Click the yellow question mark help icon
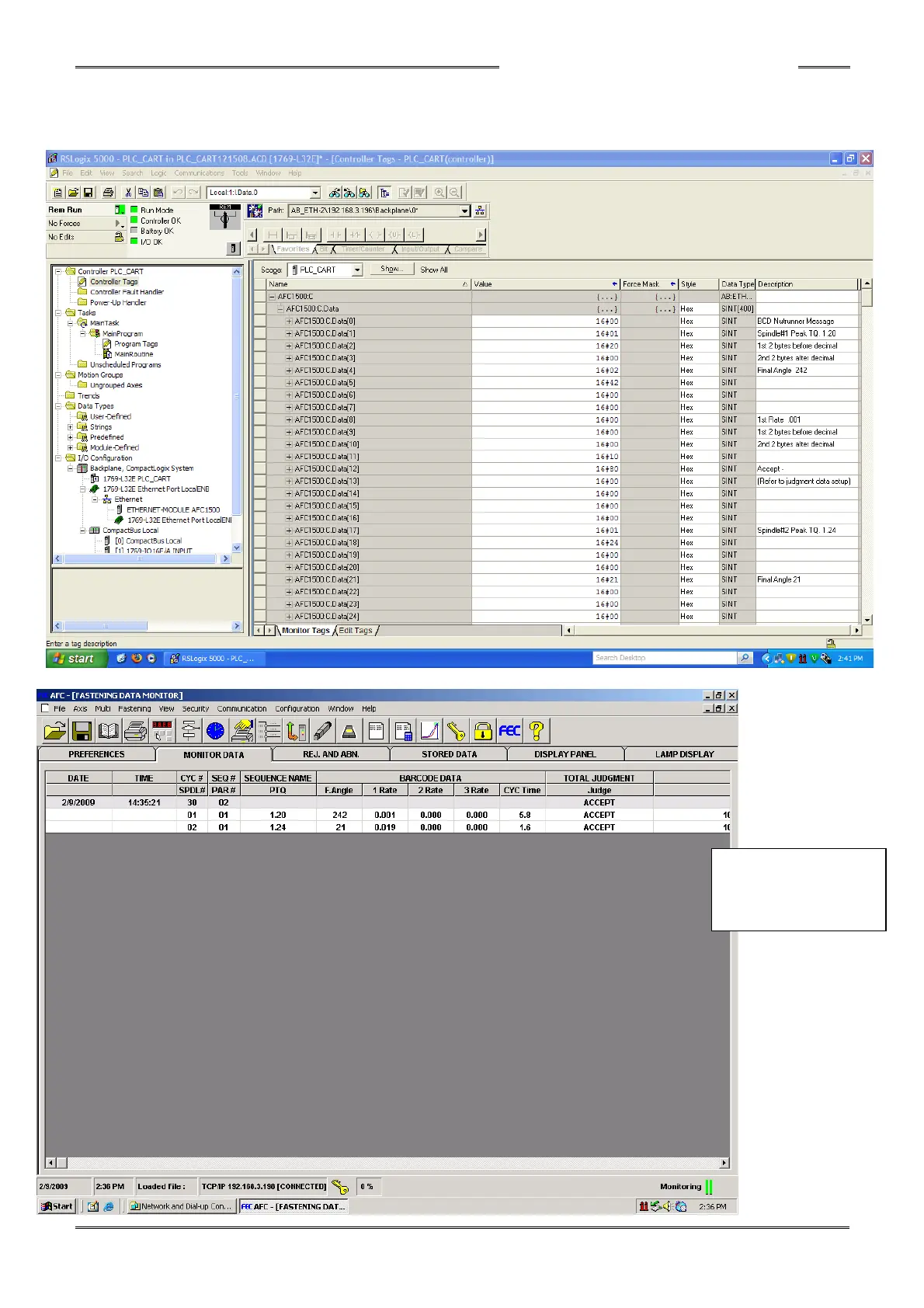The image size is (924, 1308). (537, 730)
